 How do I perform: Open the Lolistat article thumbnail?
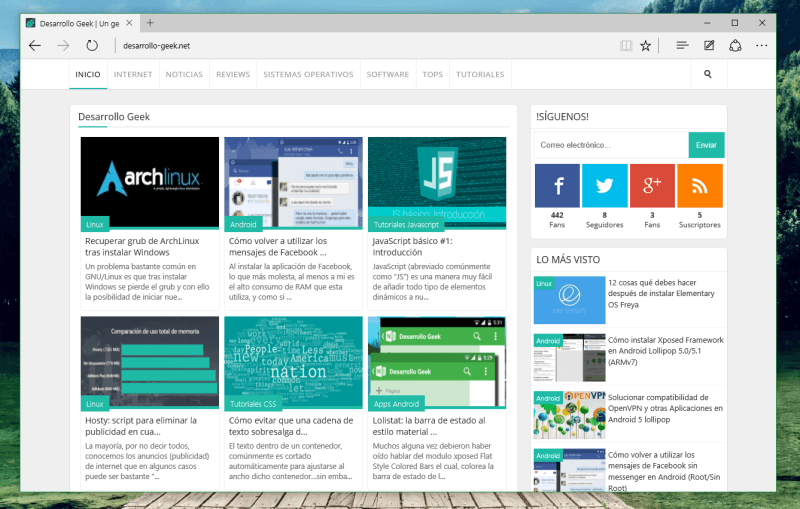[437, 362]
